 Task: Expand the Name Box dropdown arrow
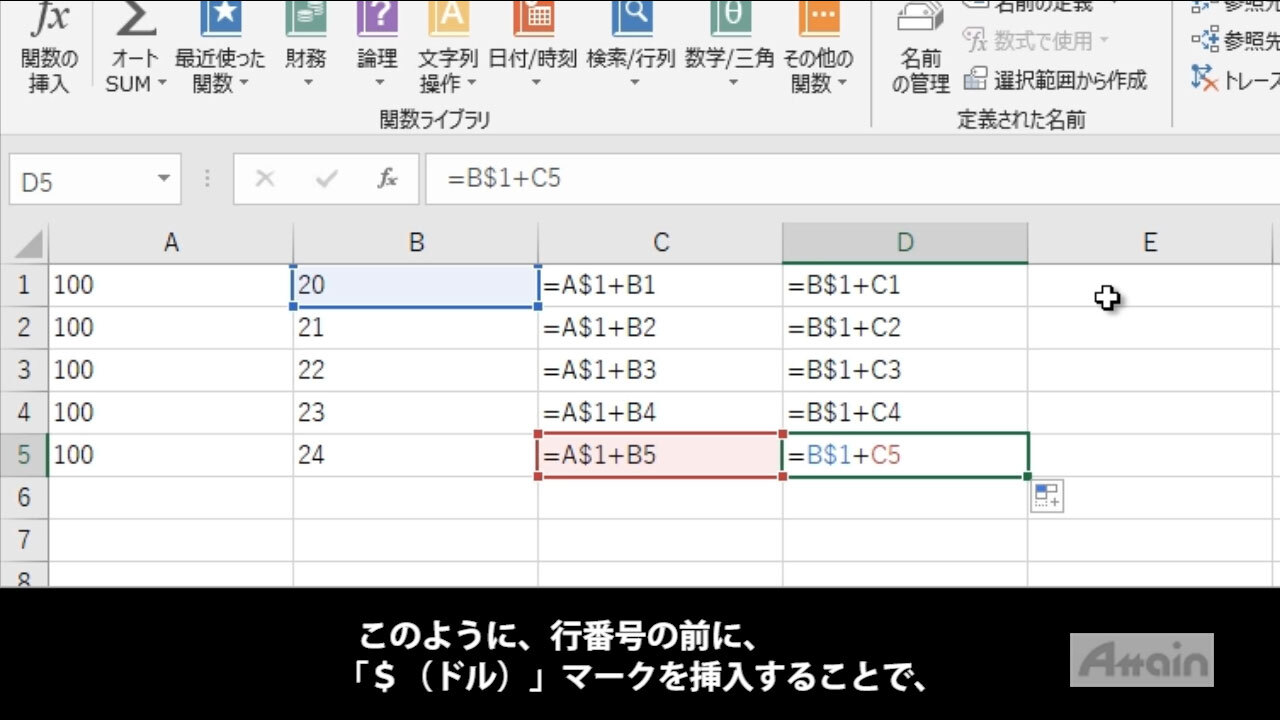[x=164, y=179]
